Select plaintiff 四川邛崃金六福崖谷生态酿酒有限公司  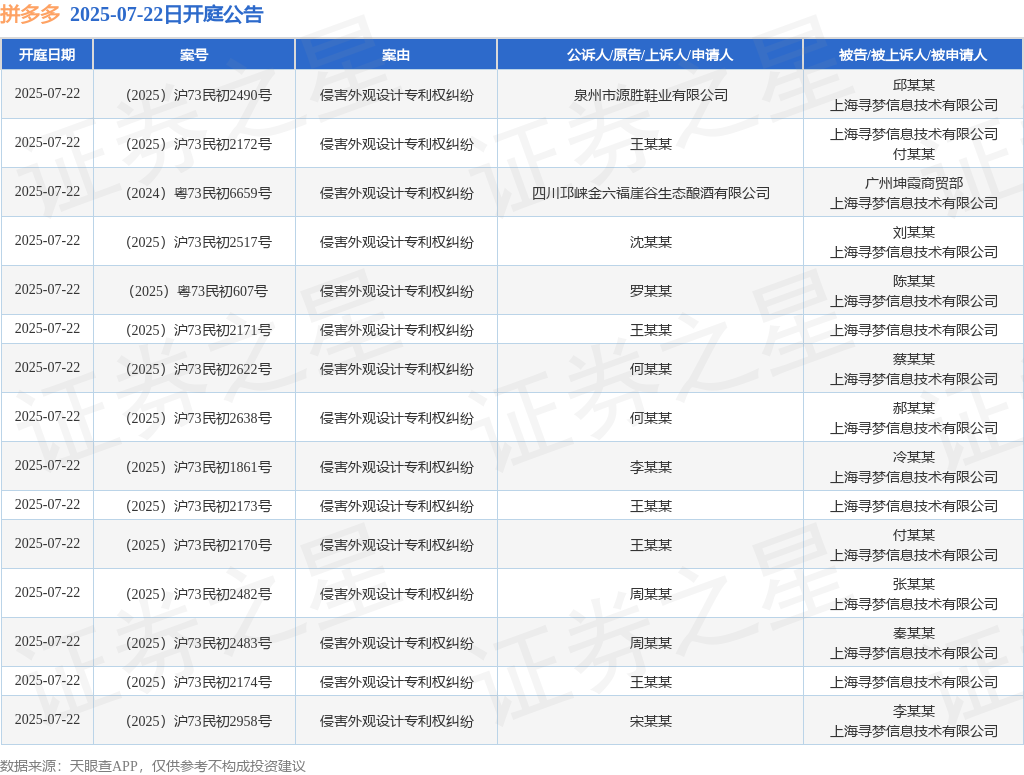tap(650, 193)
